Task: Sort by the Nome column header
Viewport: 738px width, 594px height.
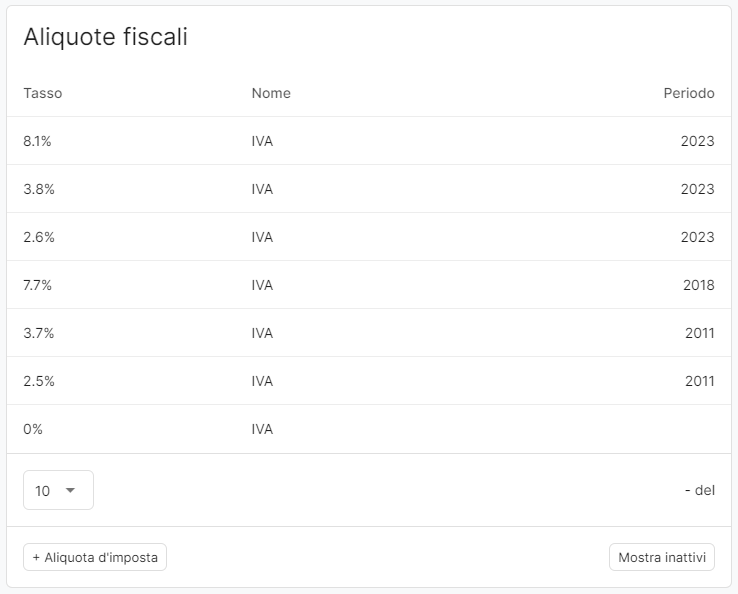Action: click(x=271, y=93)
